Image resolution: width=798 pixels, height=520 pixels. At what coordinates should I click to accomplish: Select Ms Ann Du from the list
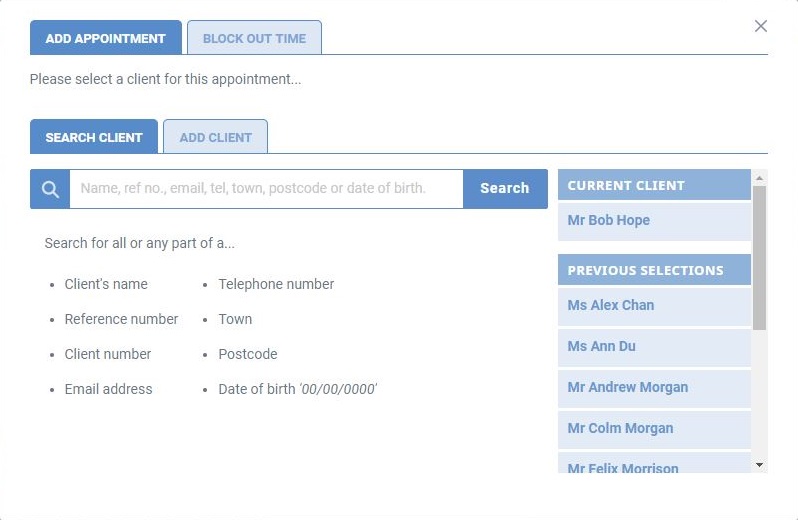pyautogui.click(x=654, y=348)
